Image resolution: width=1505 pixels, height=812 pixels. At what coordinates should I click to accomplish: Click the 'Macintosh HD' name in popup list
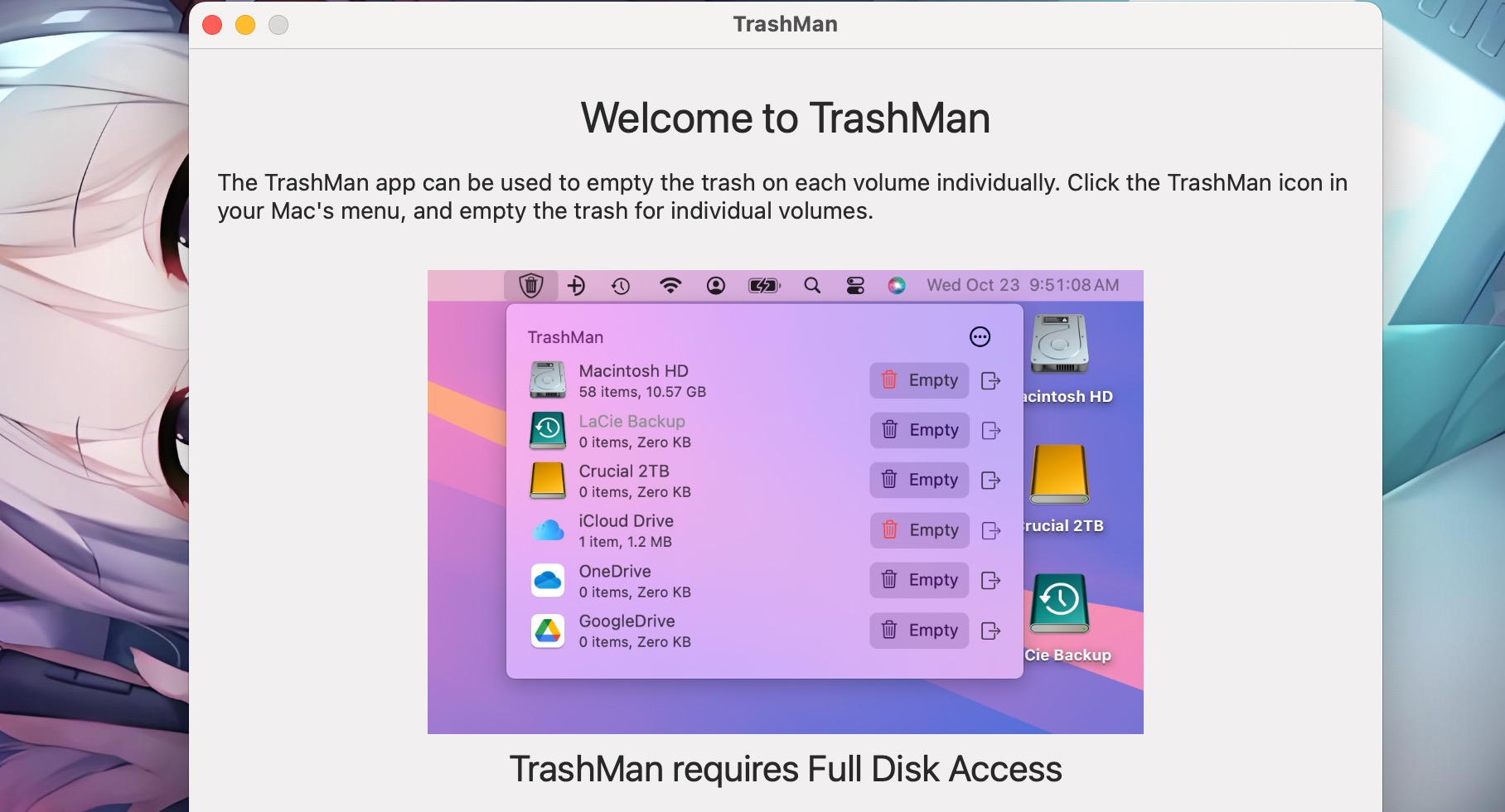[x=633, y=371]
